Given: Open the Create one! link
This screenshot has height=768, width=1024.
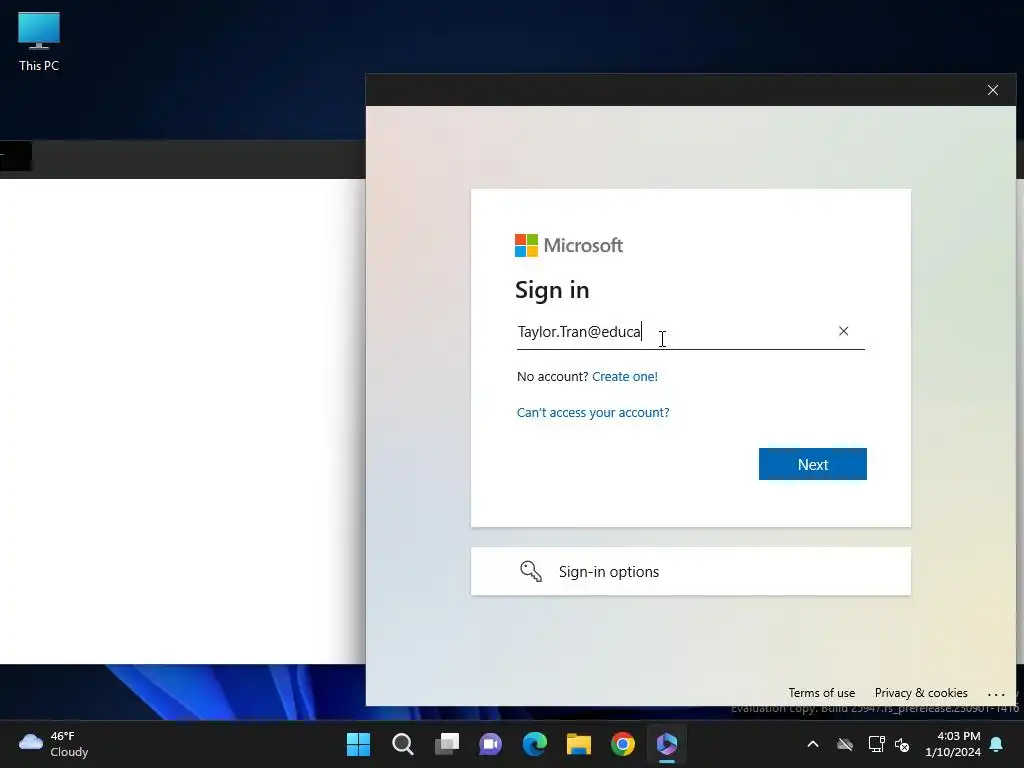Looking at the screenshot, I should click(624, 376).
